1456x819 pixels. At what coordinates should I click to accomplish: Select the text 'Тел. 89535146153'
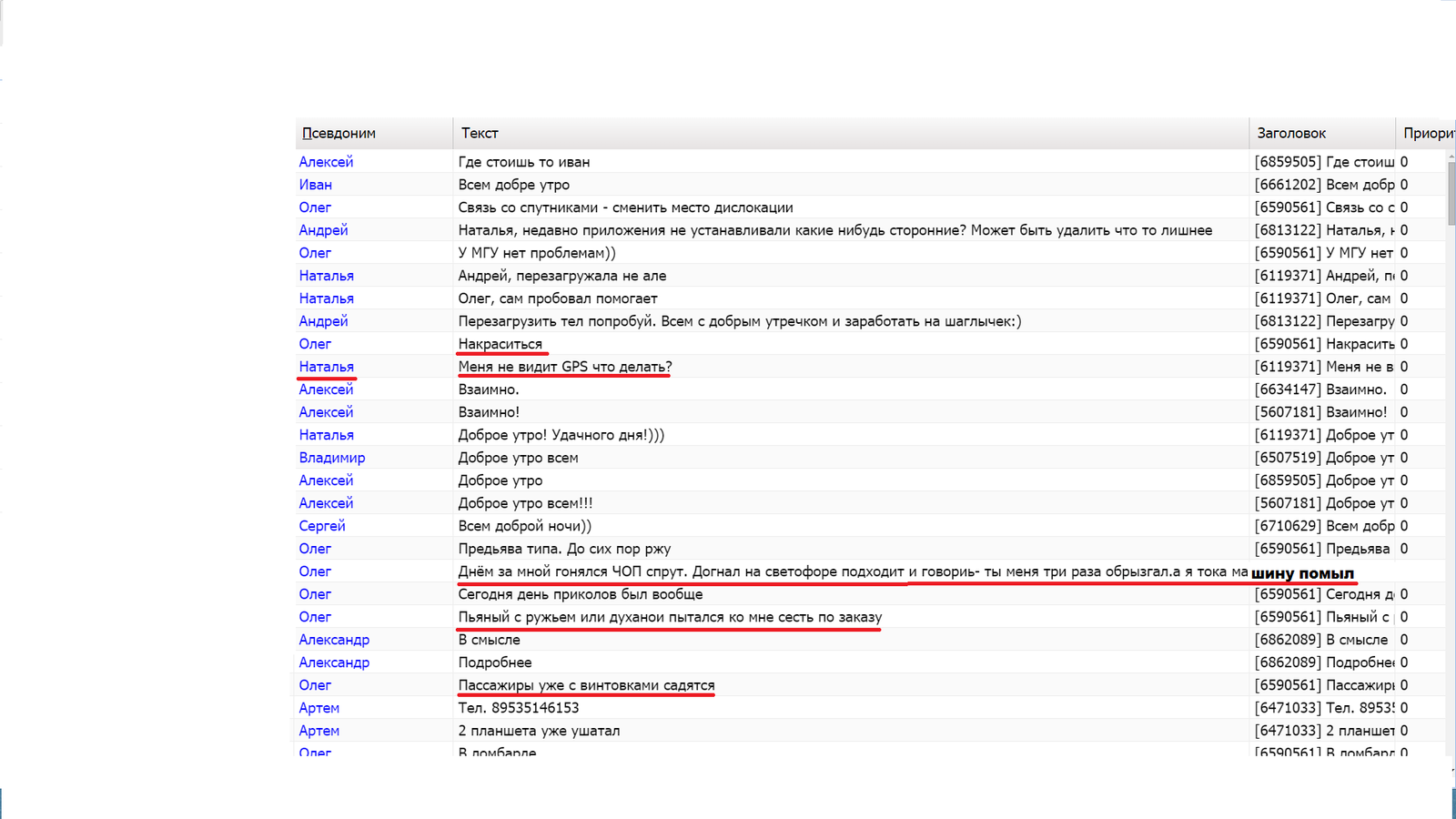click(519, 708)
